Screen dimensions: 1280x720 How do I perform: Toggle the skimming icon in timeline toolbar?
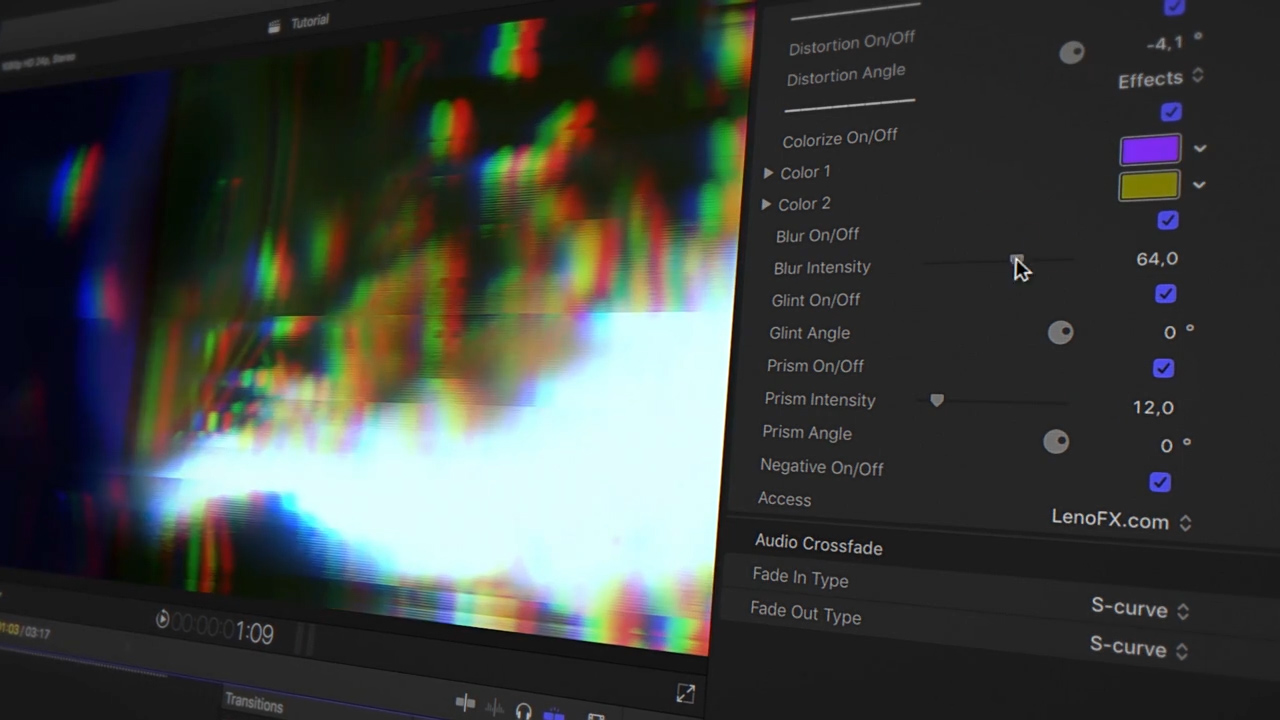coord(465,703)
